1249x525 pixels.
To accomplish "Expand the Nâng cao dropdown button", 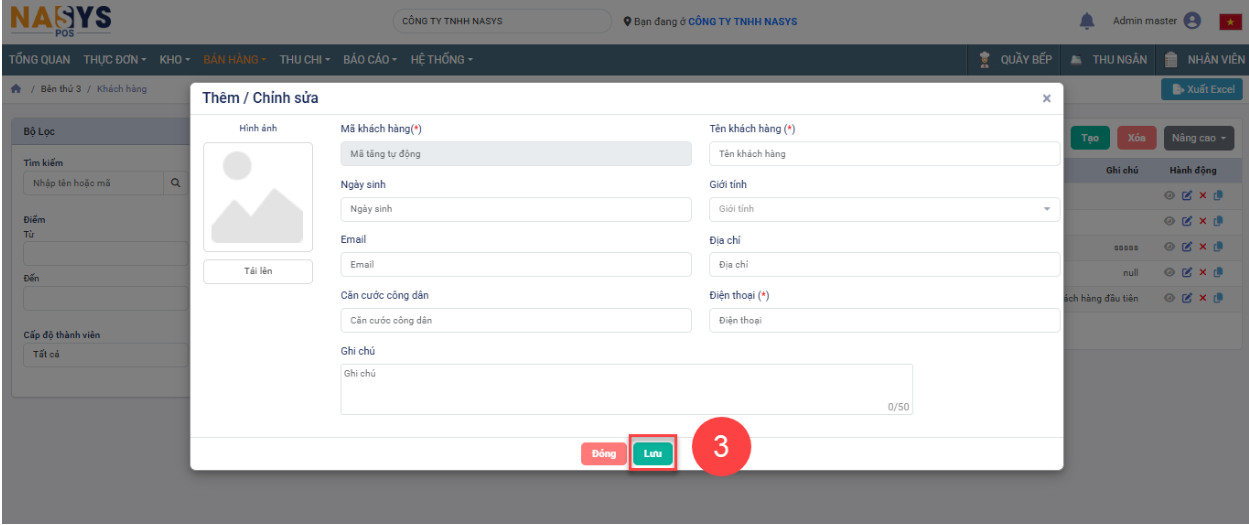I will click(x=1201, y=138).
